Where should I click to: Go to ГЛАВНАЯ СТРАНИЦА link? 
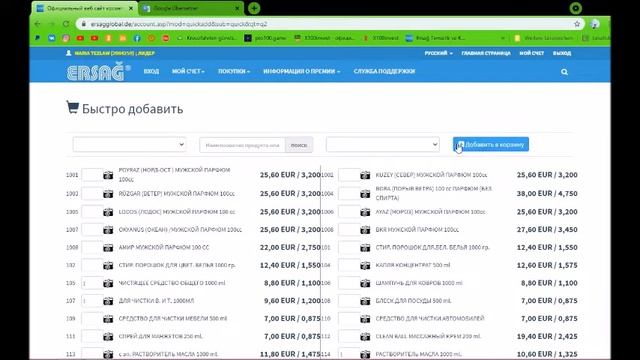click(x=486, y=53)
